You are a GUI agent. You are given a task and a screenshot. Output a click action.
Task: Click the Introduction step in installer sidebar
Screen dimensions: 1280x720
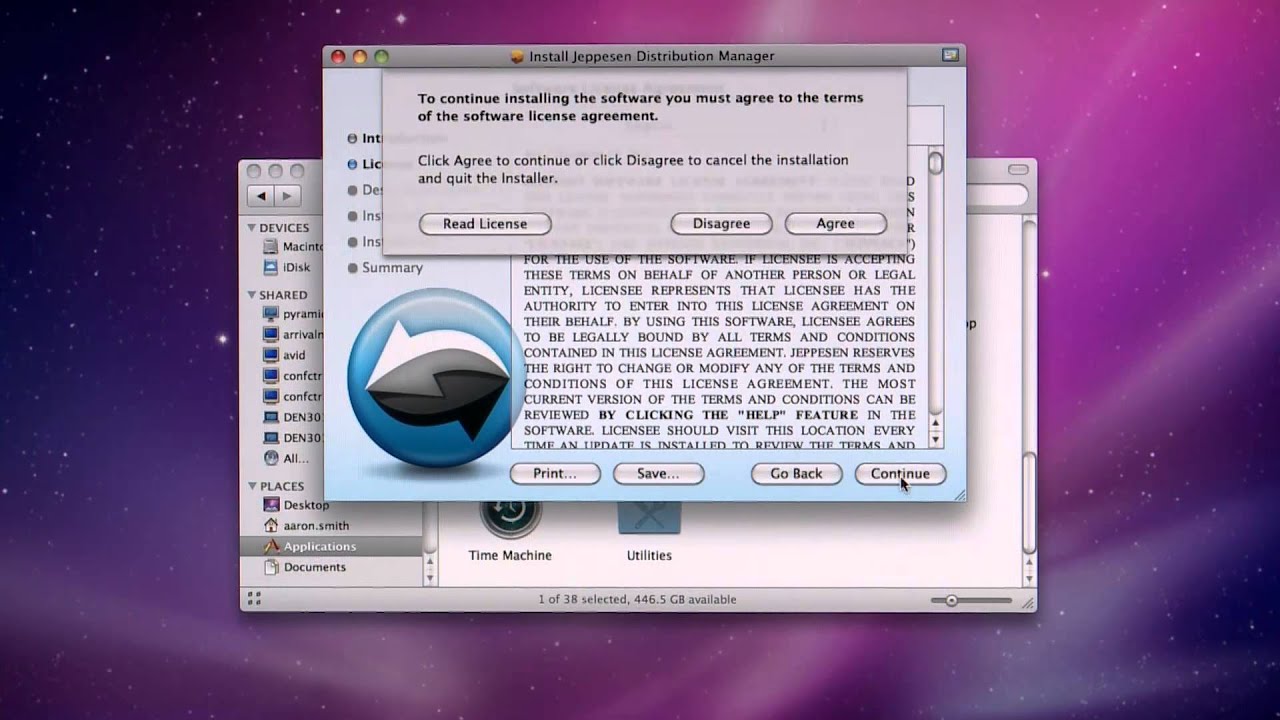[366, 138]
